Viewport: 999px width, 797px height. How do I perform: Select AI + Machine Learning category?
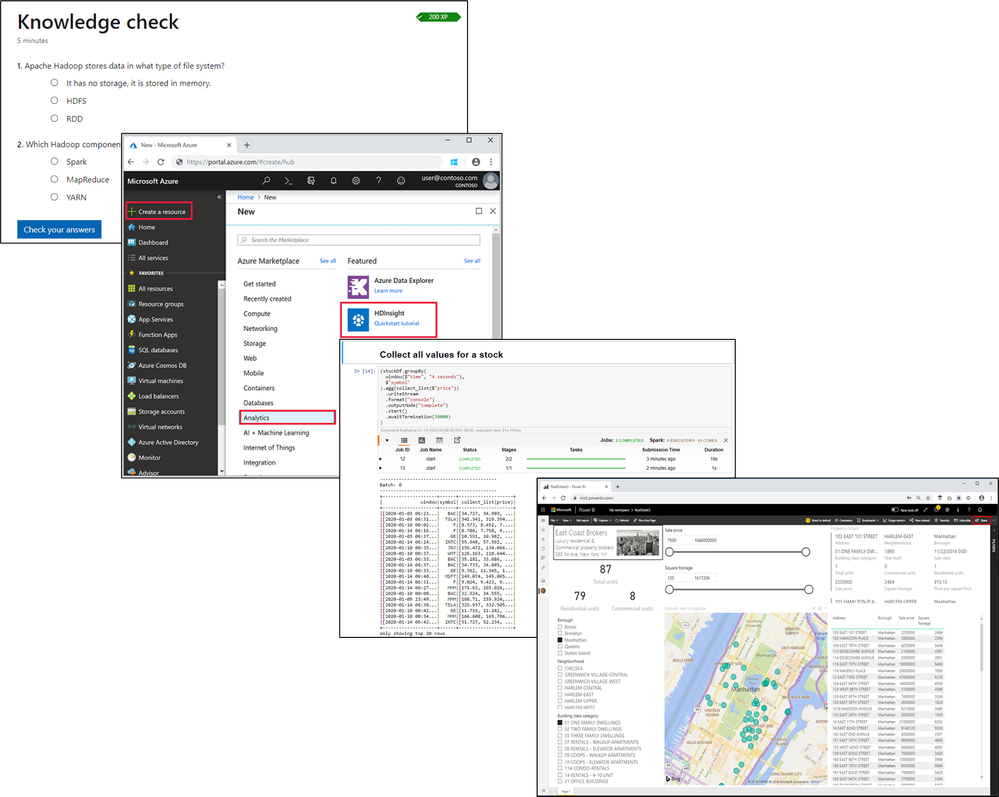tap(276, 433)
